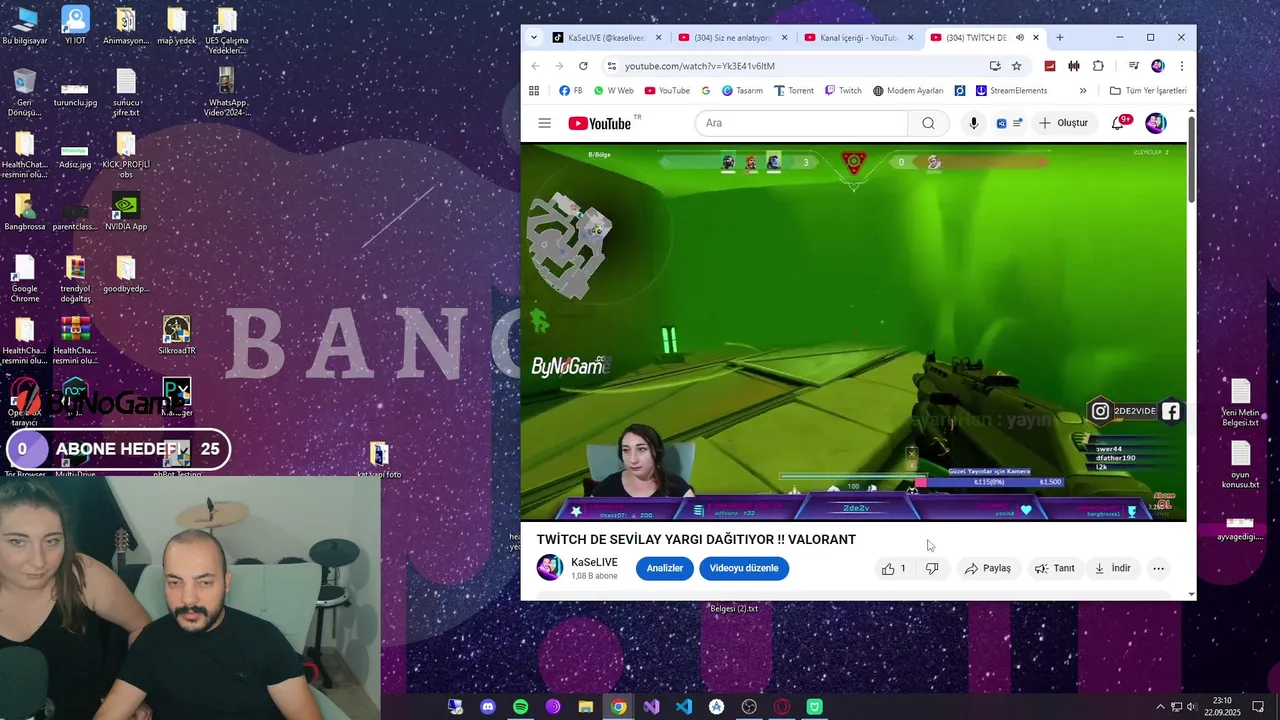Open Spotify from the taskbar

point(521,707)
